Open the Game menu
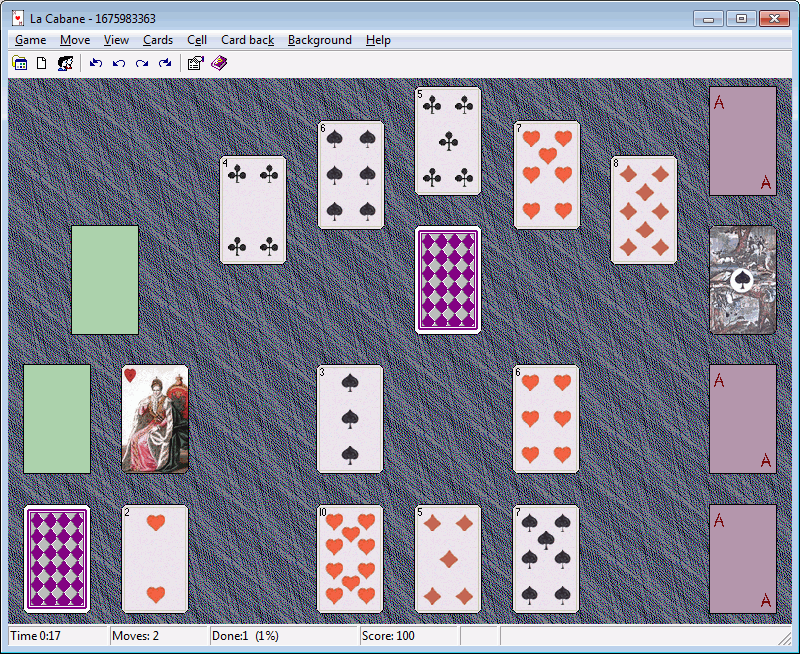The width and height of the screenshot is (800, 654). tap(30, 40)
